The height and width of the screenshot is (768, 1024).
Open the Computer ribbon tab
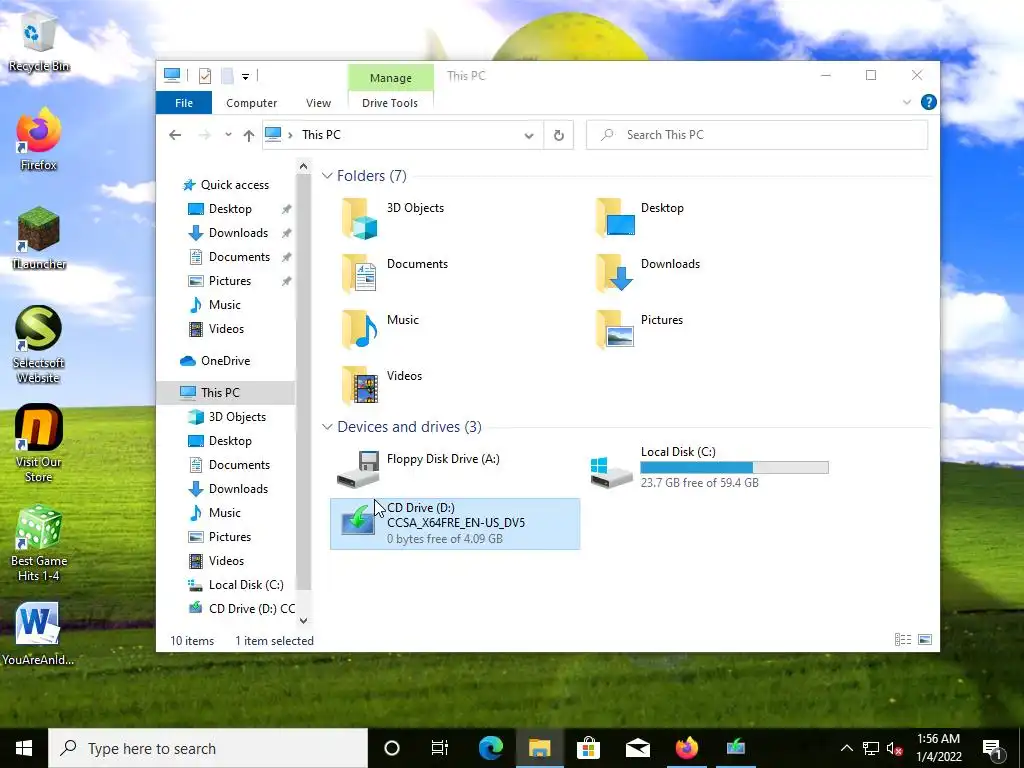(251, 103)
